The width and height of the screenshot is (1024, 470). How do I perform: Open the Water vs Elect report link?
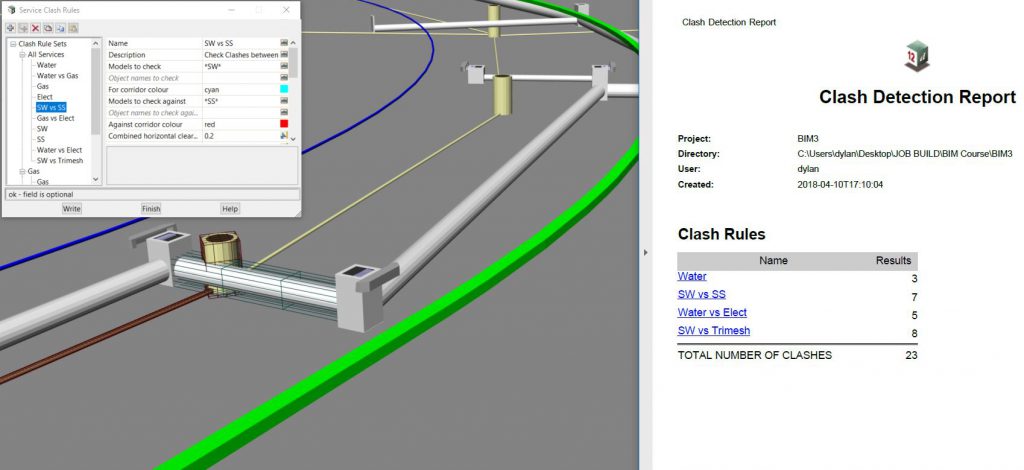[x=711, y=312]
